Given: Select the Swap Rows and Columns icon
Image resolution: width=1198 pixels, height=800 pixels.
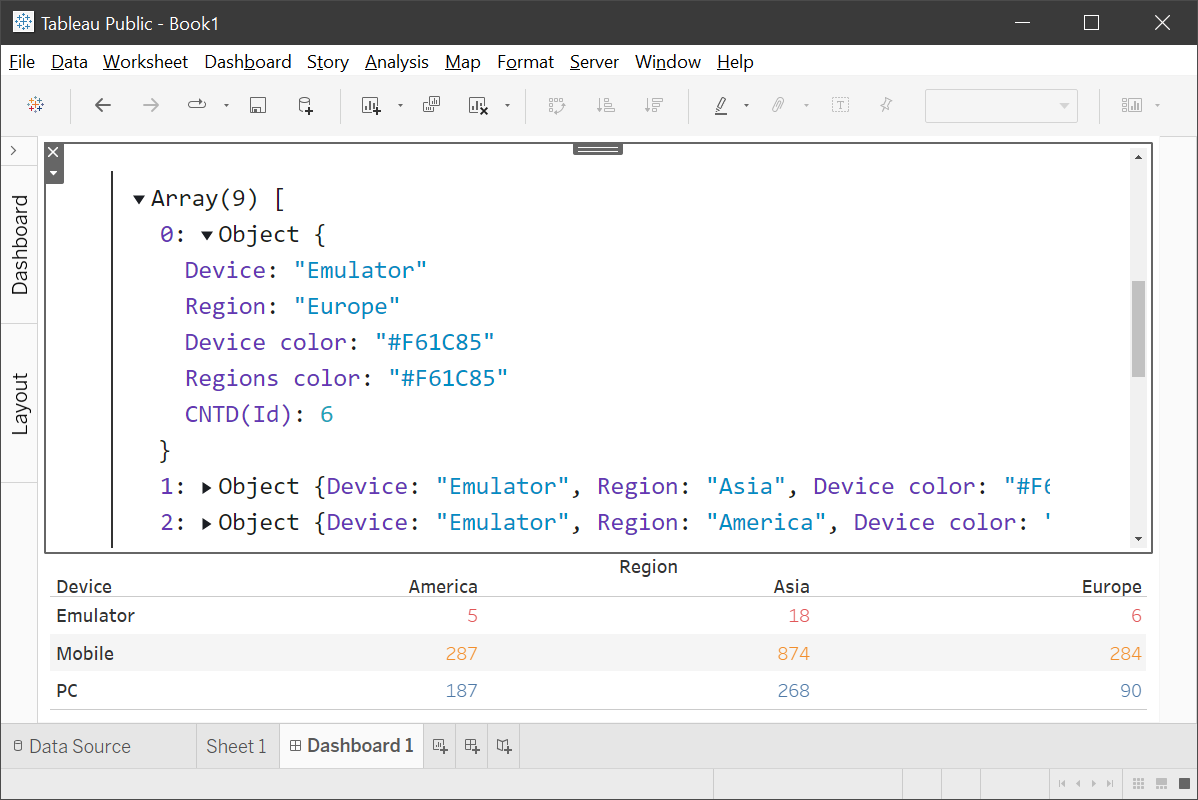Looking at the screenshot, I should click(556, 105).
